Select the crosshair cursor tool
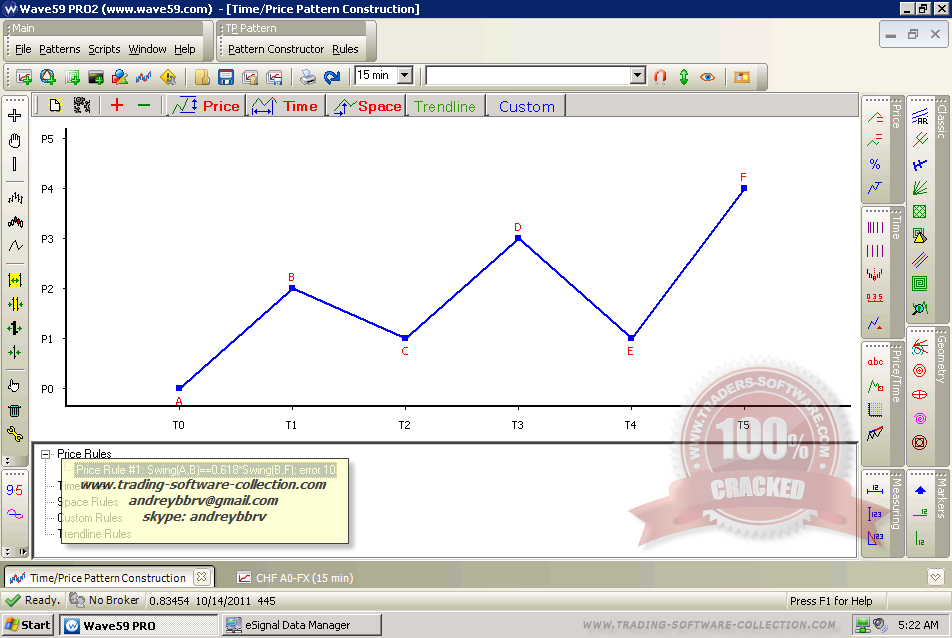 (15, 116)
